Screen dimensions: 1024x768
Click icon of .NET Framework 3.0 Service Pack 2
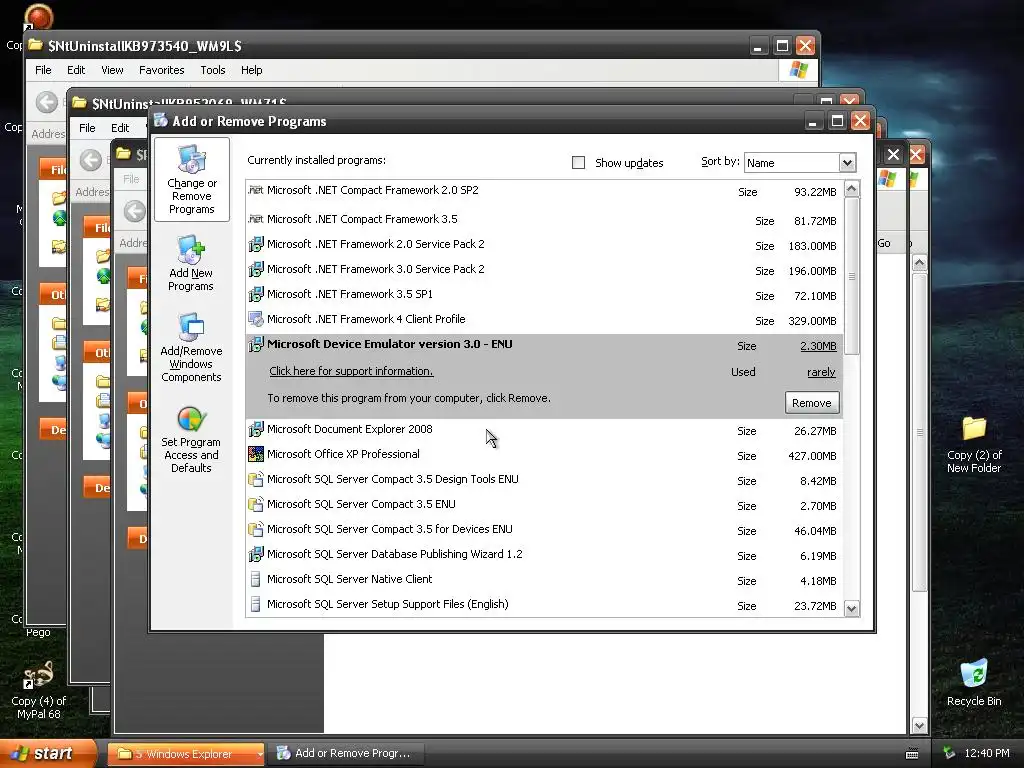[255, 269]
